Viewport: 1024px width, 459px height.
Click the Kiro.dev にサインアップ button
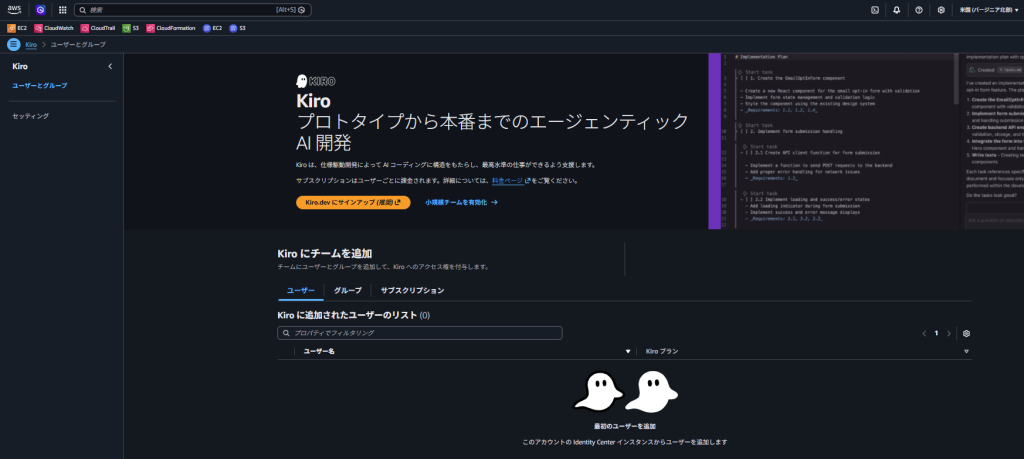(353, 202)
